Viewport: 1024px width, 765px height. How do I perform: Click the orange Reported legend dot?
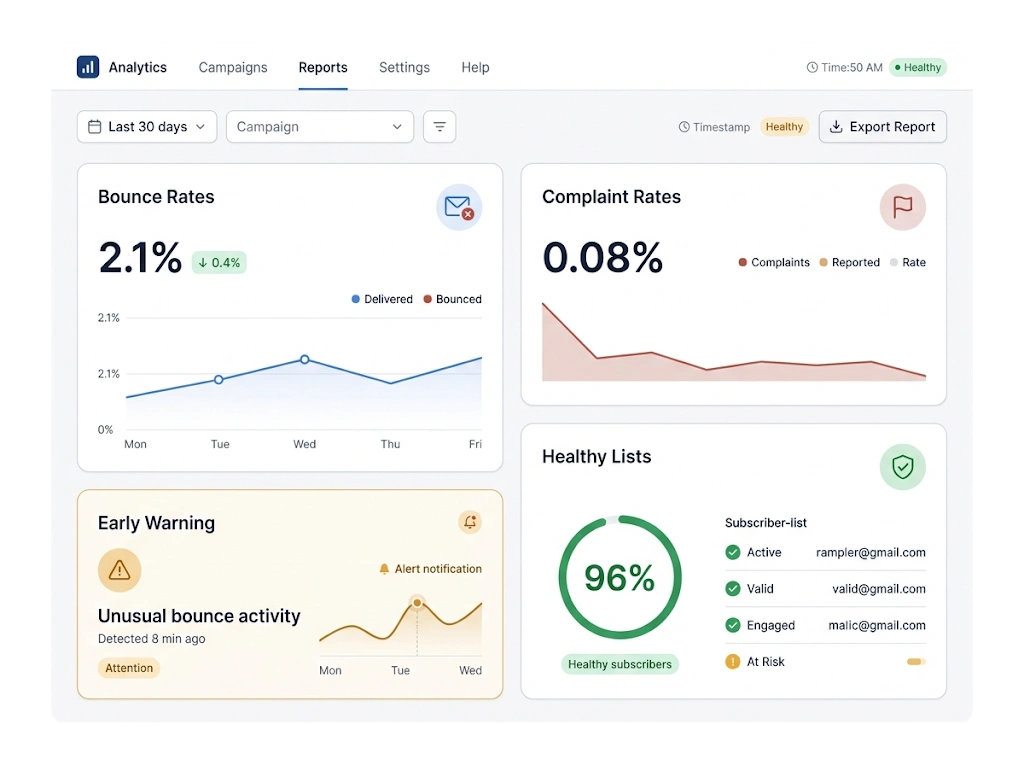(x=824, y=262)
